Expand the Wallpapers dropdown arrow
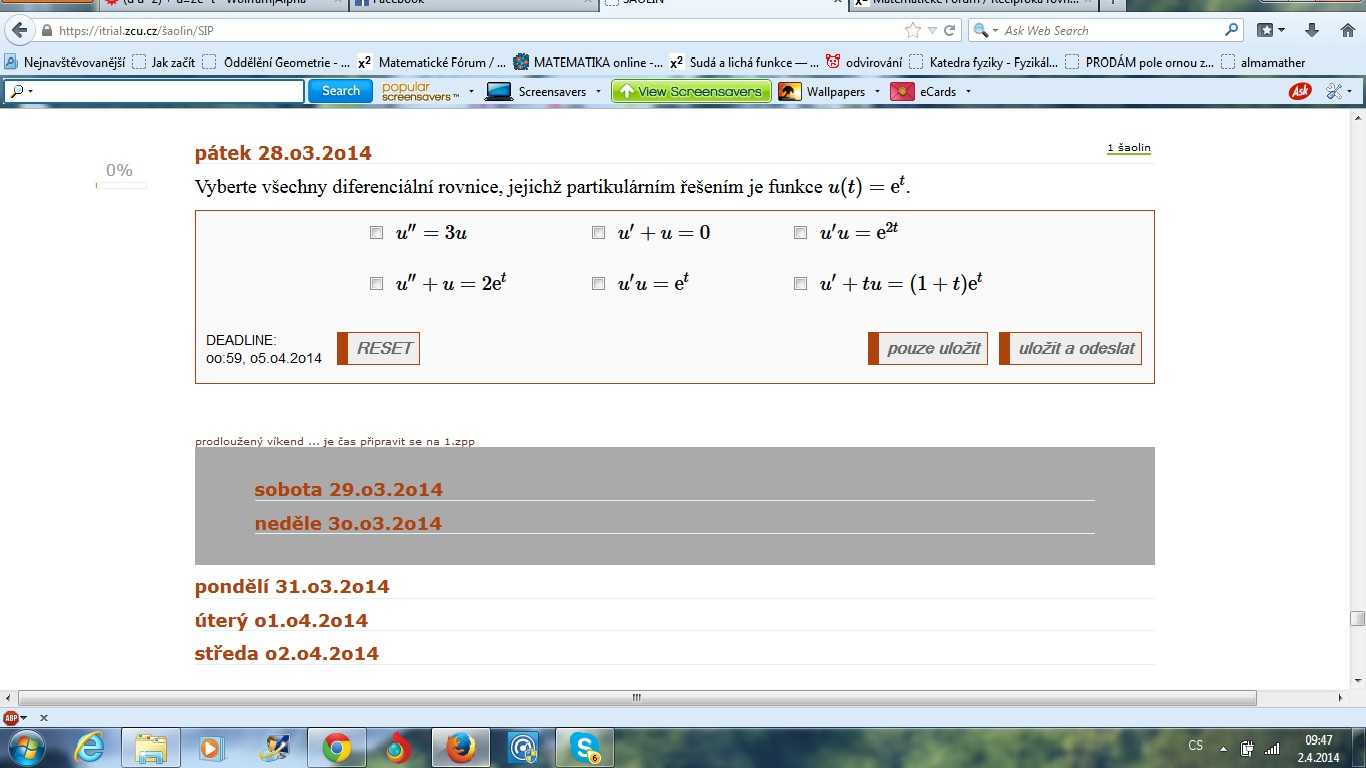Screen dimensions: 1366x768 coord(877,91)
